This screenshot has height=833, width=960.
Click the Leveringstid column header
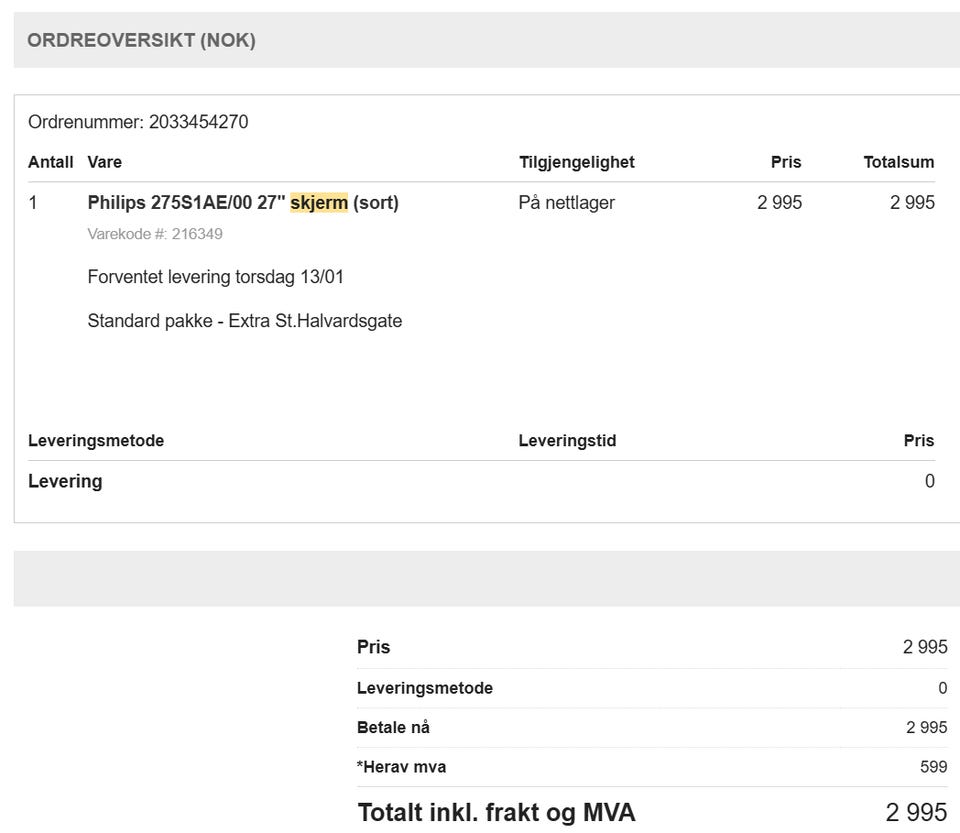pyautogui.click(x=567, y=440)
